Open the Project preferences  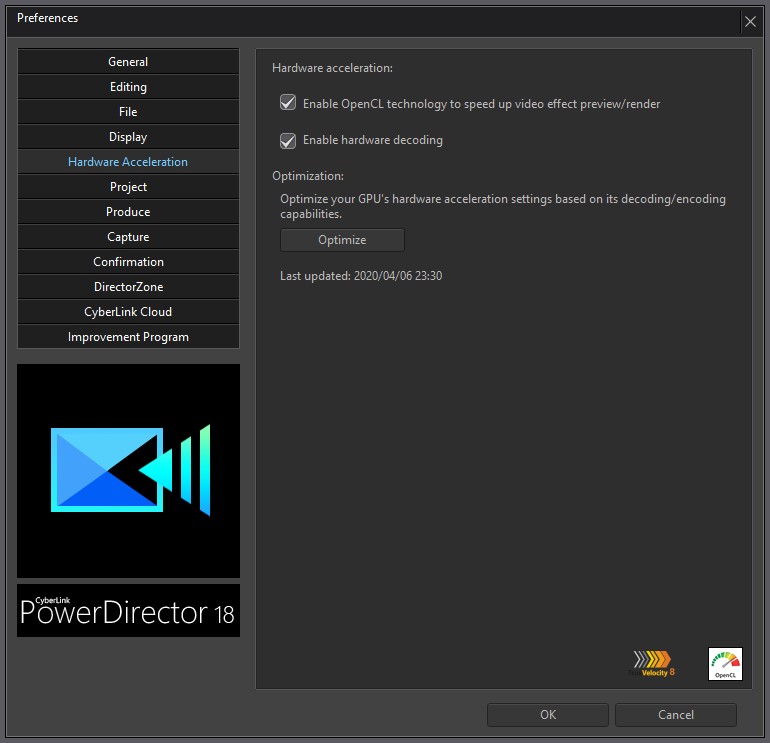[128, 187]
